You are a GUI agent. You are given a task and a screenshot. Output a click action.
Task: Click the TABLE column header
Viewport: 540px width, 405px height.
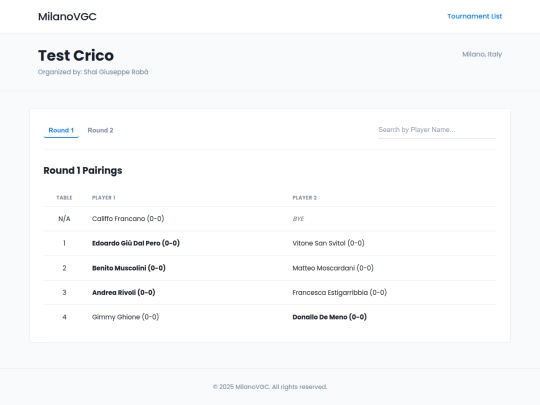(x=64, y=198)
